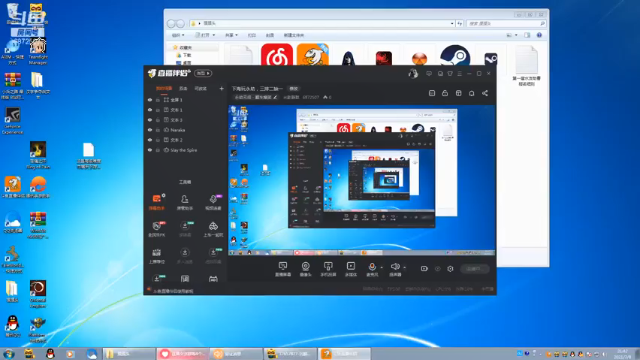This screenshot has width=640, height=360.
Task: Switch to the second scene tab
Action: 183,89
